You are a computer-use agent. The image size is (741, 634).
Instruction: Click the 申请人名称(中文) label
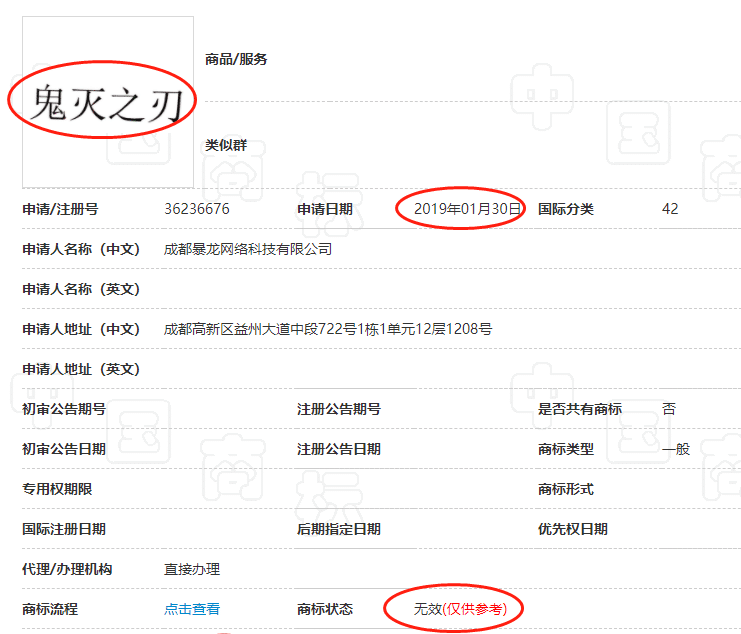pos(81,249)
